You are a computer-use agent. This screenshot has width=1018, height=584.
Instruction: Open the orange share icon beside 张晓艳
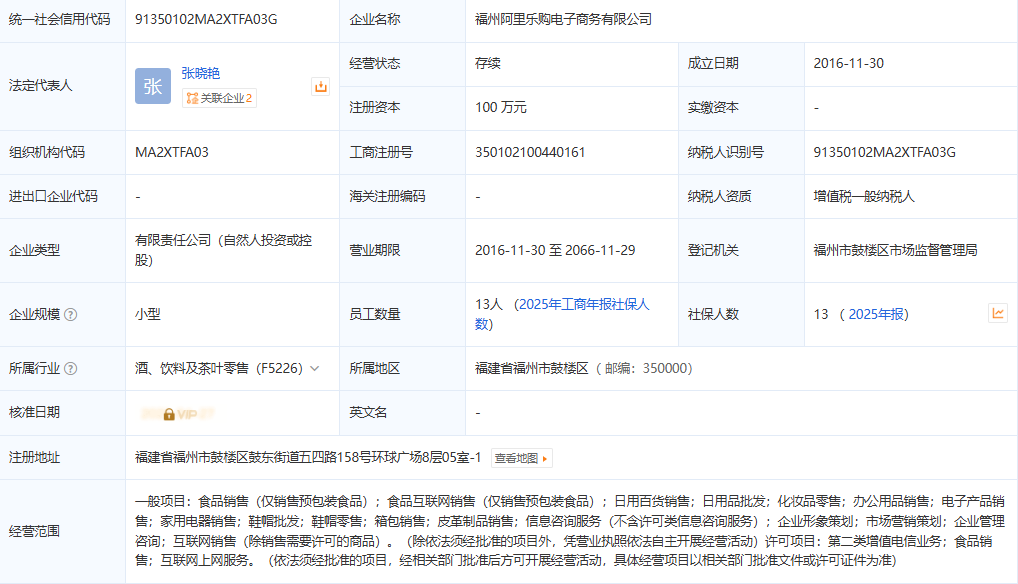pyautogui.click(x=321, y=86)
